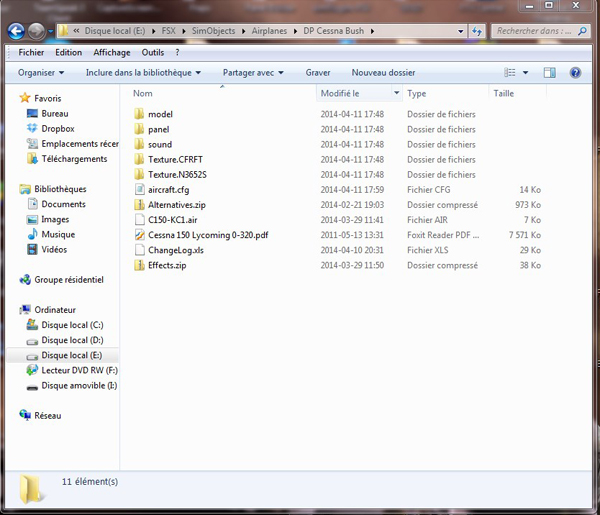
Task: Select the C150-KC1.air file icon
Action: pos(139,220)
